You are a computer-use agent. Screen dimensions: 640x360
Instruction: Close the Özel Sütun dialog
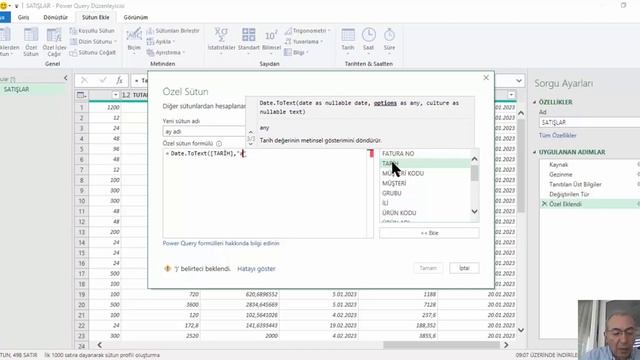tap(486, 78)
